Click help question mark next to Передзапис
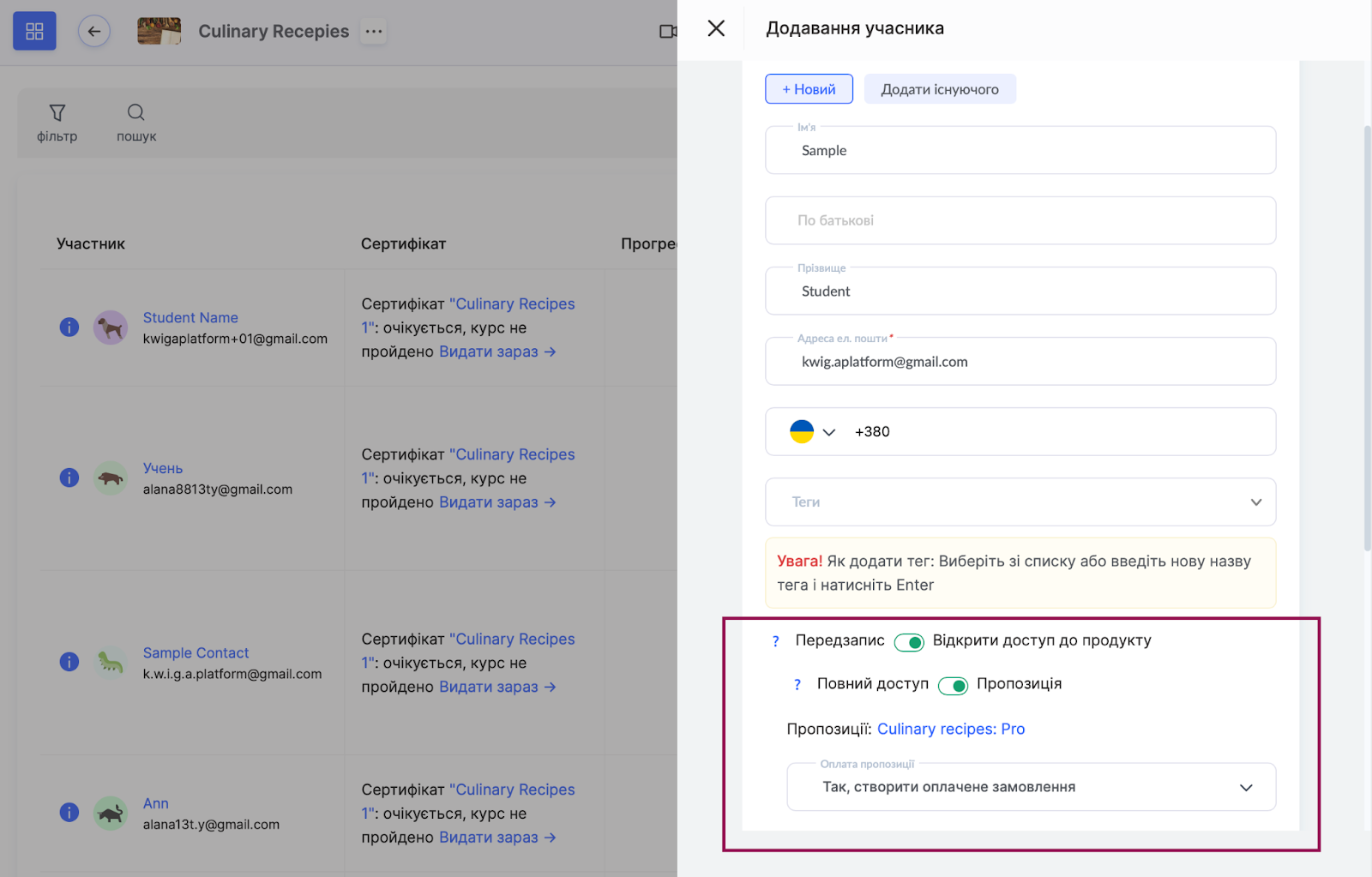Viewport: 1372px width, 877px height. click(776, 641)
